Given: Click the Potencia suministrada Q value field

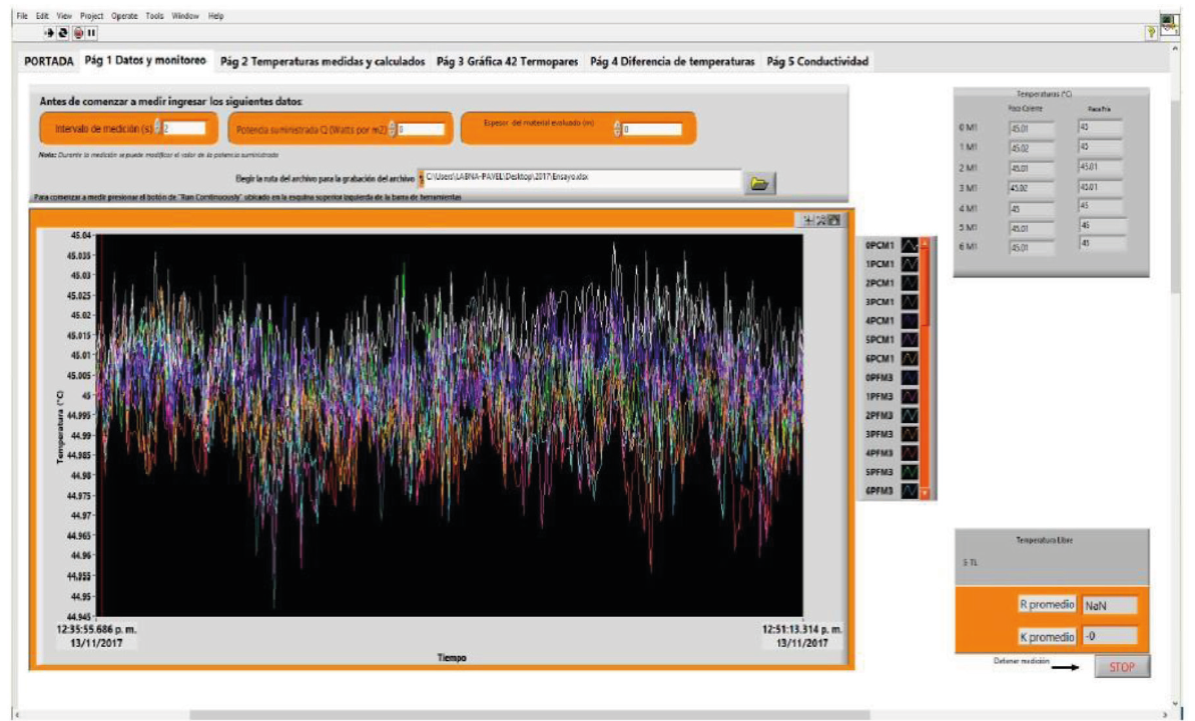Looking at the screenshot, I should pos(421,129).
